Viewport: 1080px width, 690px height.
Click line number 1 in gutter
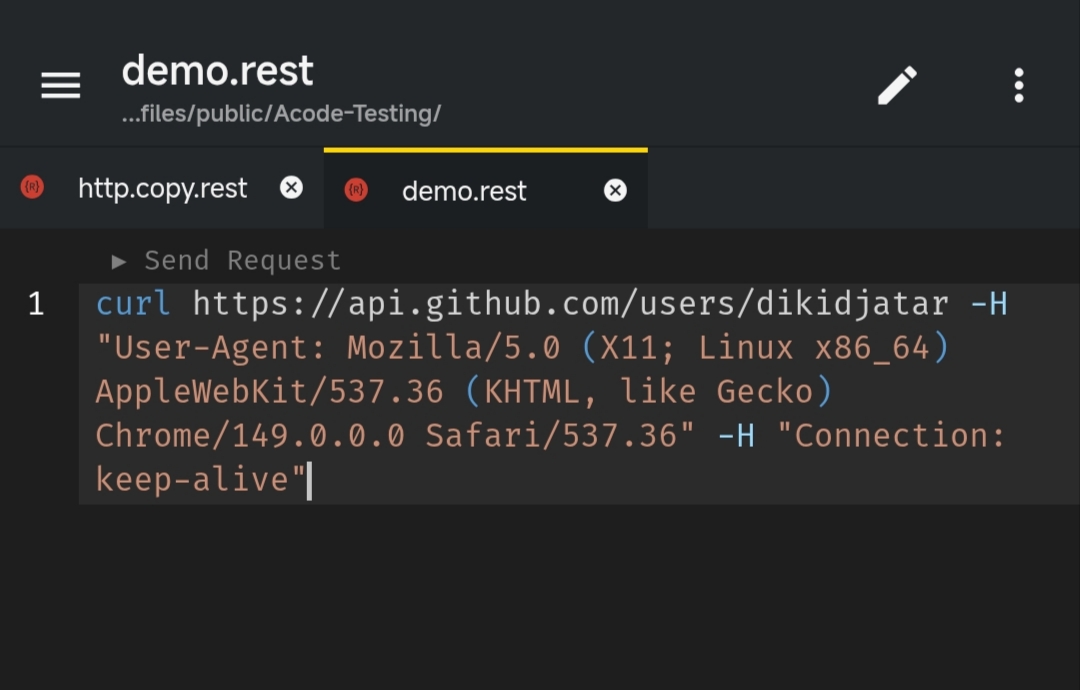coord(37,304)
